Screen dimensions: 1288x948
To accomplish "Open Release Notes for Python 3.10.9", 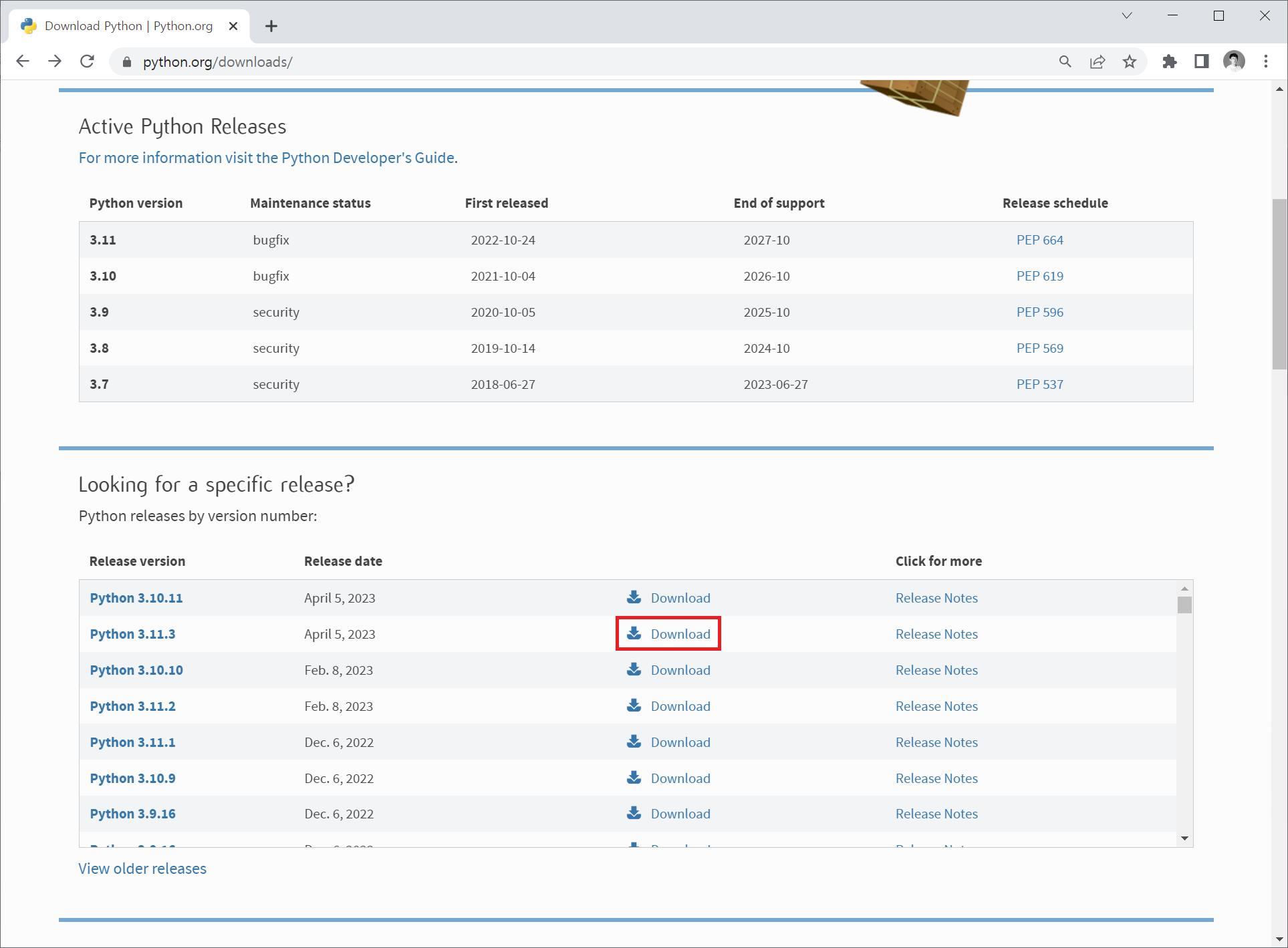I will [936, 778].
